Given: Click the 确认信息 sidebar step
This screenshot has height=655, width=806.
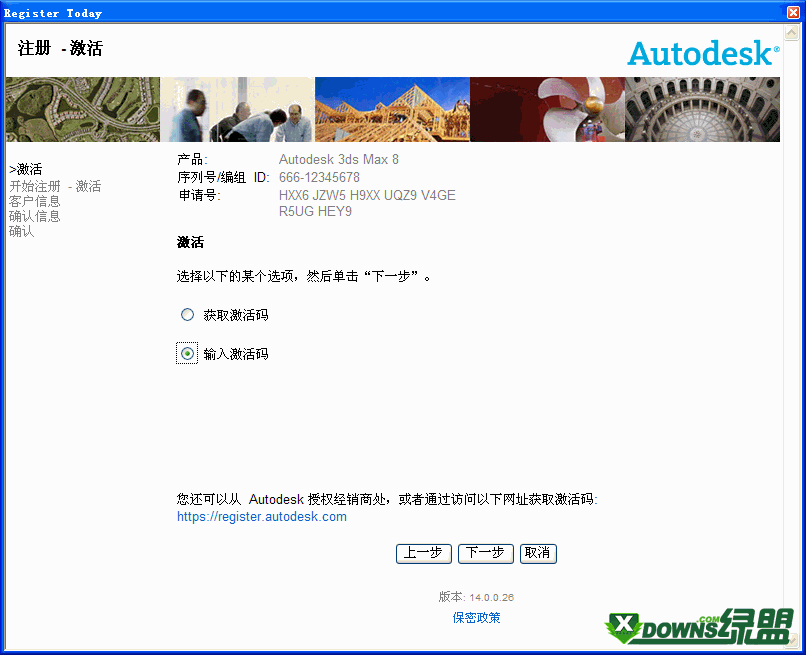Looking at the screenshot, I should [x=34, y=216].
